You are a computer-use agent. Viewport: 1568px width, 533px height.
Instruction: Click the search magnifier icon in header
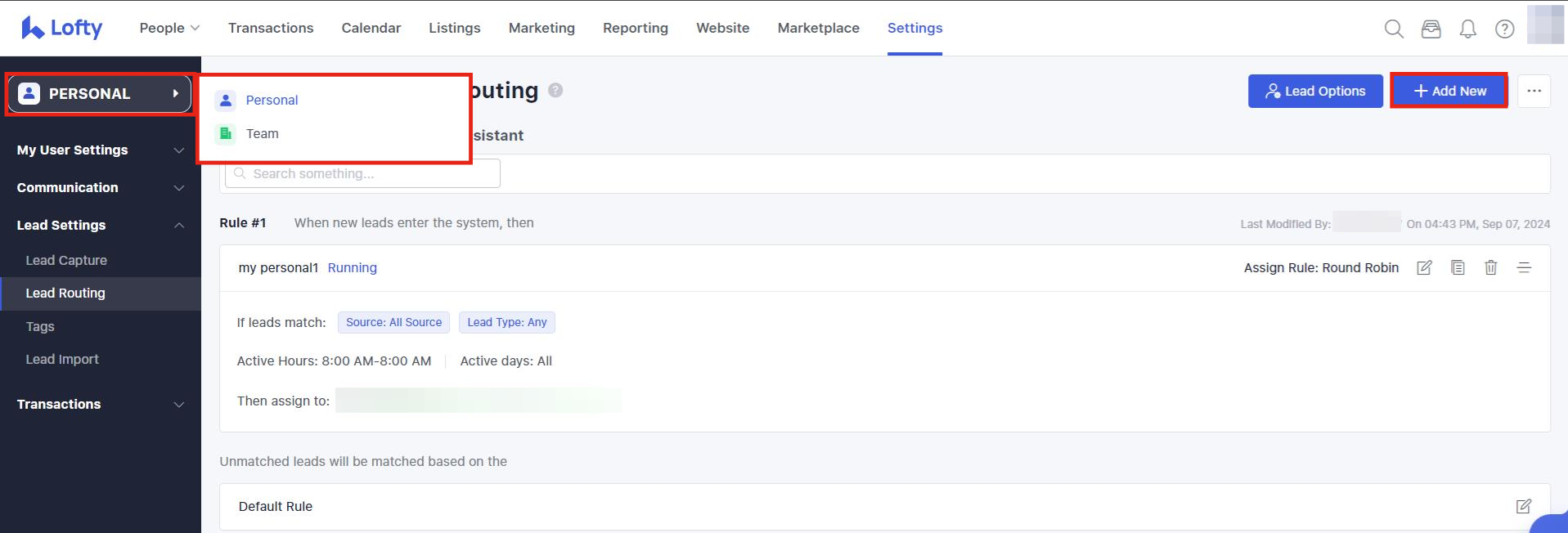point(1394,29)
